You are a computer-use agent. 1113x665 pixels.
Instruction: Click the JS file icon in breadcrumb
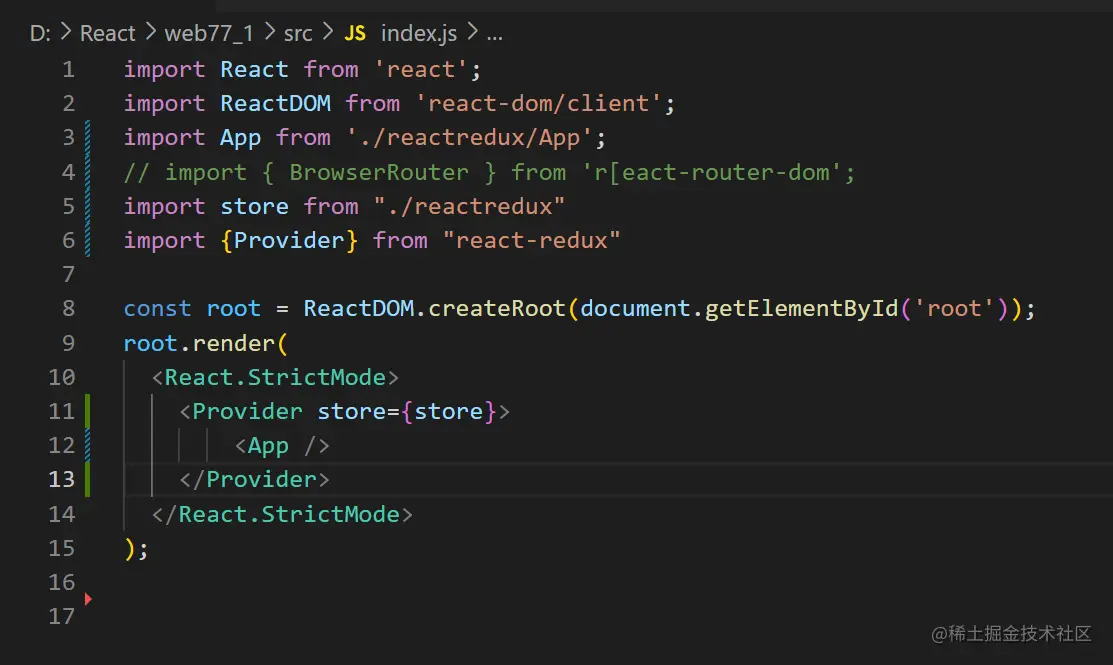pyautogui.click(x=355, y=33)
